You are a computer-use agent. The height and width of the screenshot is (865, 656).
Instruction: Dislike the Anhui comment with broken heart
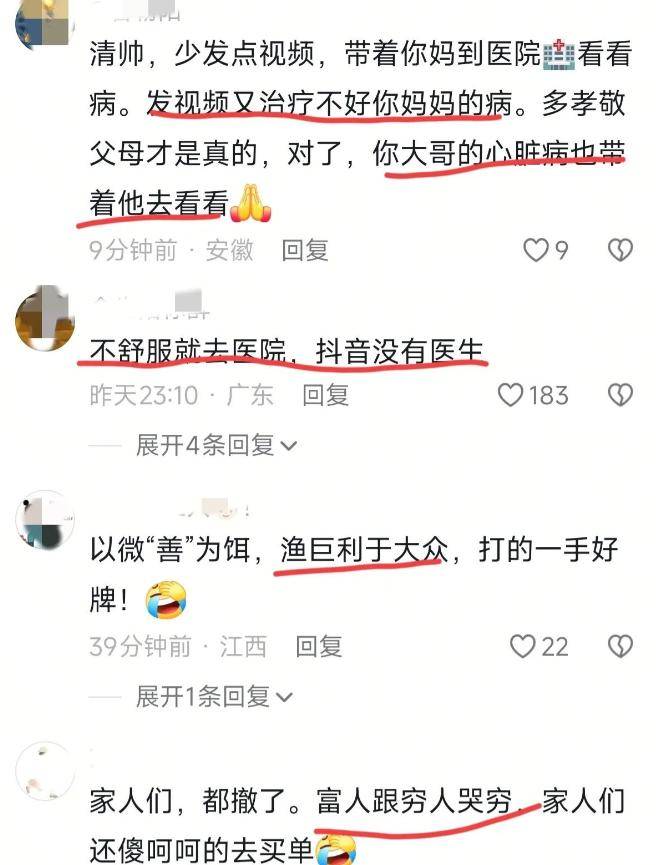tap(620, 251)
